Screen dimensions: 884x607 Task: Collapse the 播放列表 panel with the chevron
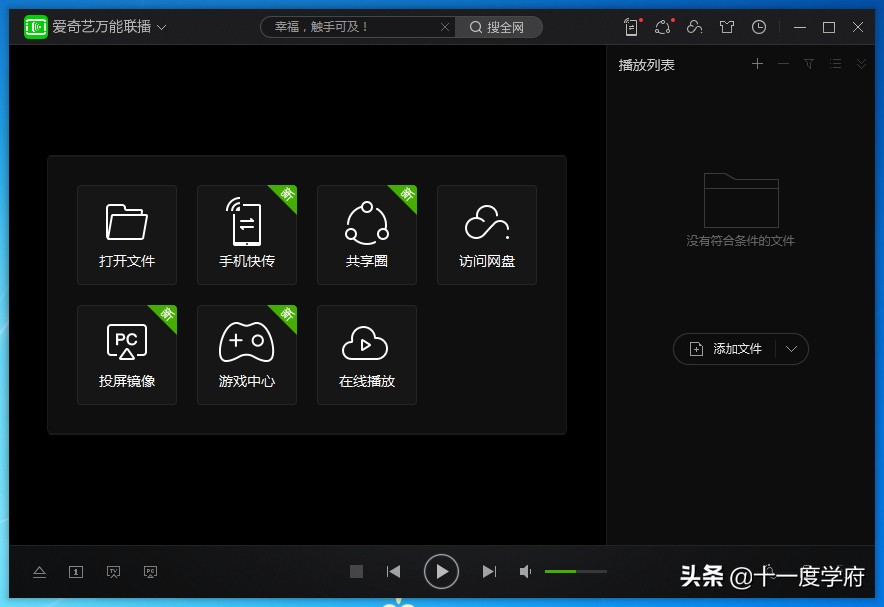pyautogui.click(x=861, y=63)
